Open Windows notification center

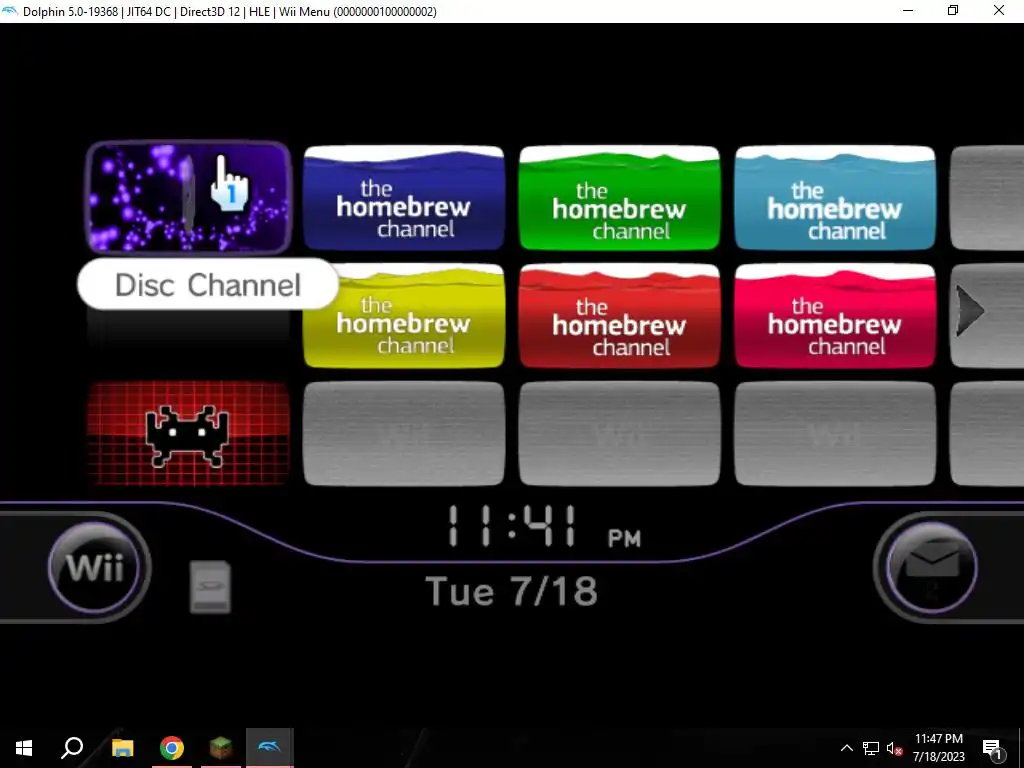[x=992, y=748]
